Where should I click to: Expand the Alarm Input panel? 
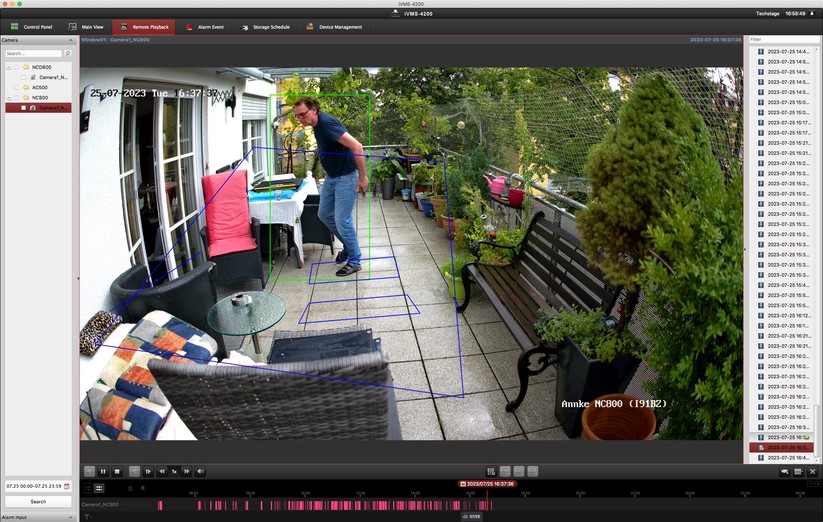(x=71, y=517)
